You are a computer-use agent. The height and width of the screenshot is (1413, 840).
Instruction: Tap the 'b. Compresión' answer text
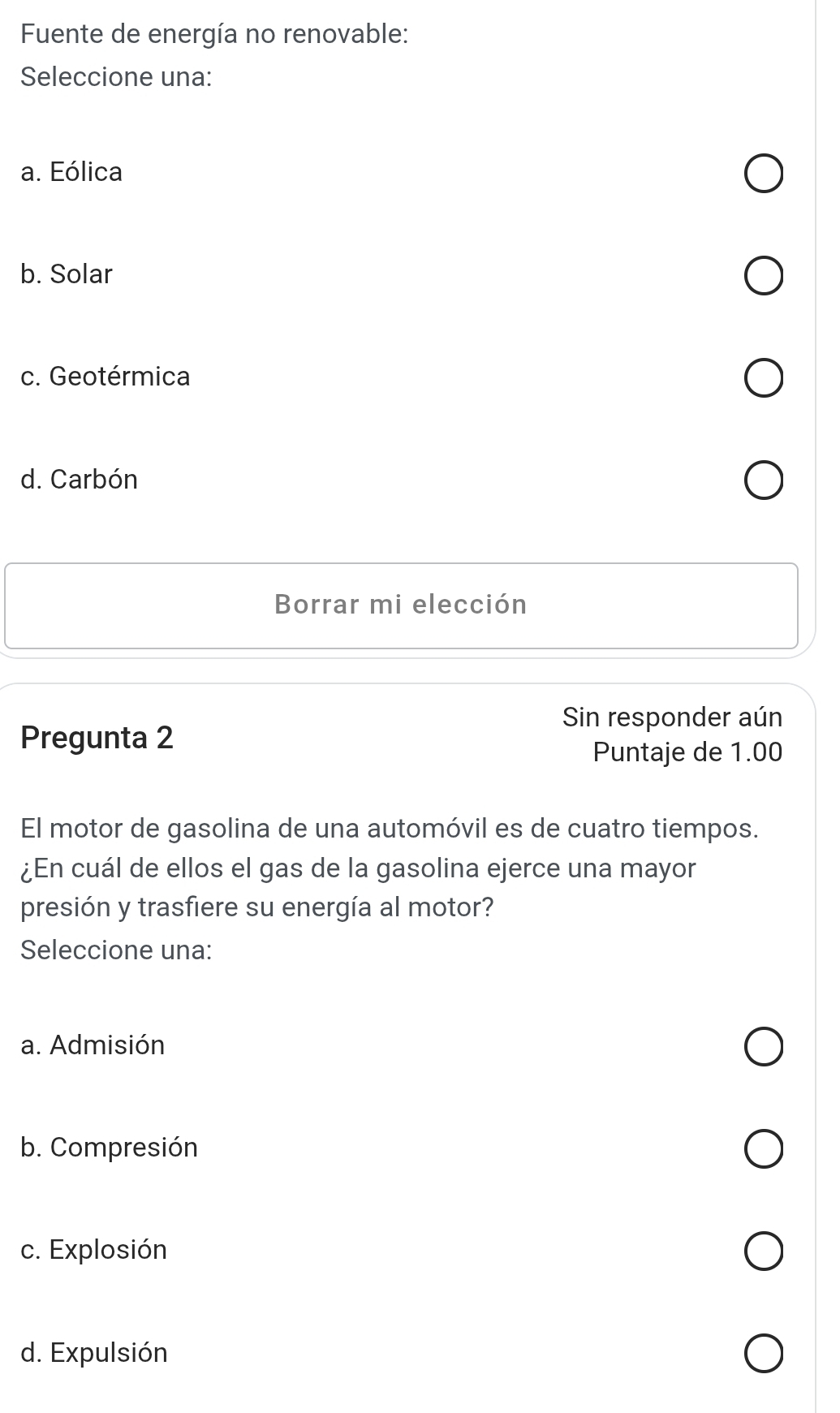click(x=110, y=1147)
